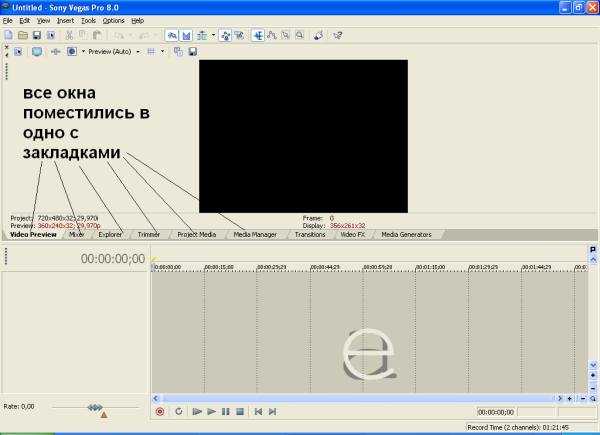Open the Video Output FX icon
The width and height of the screenshot is (600, 435).
55,52
